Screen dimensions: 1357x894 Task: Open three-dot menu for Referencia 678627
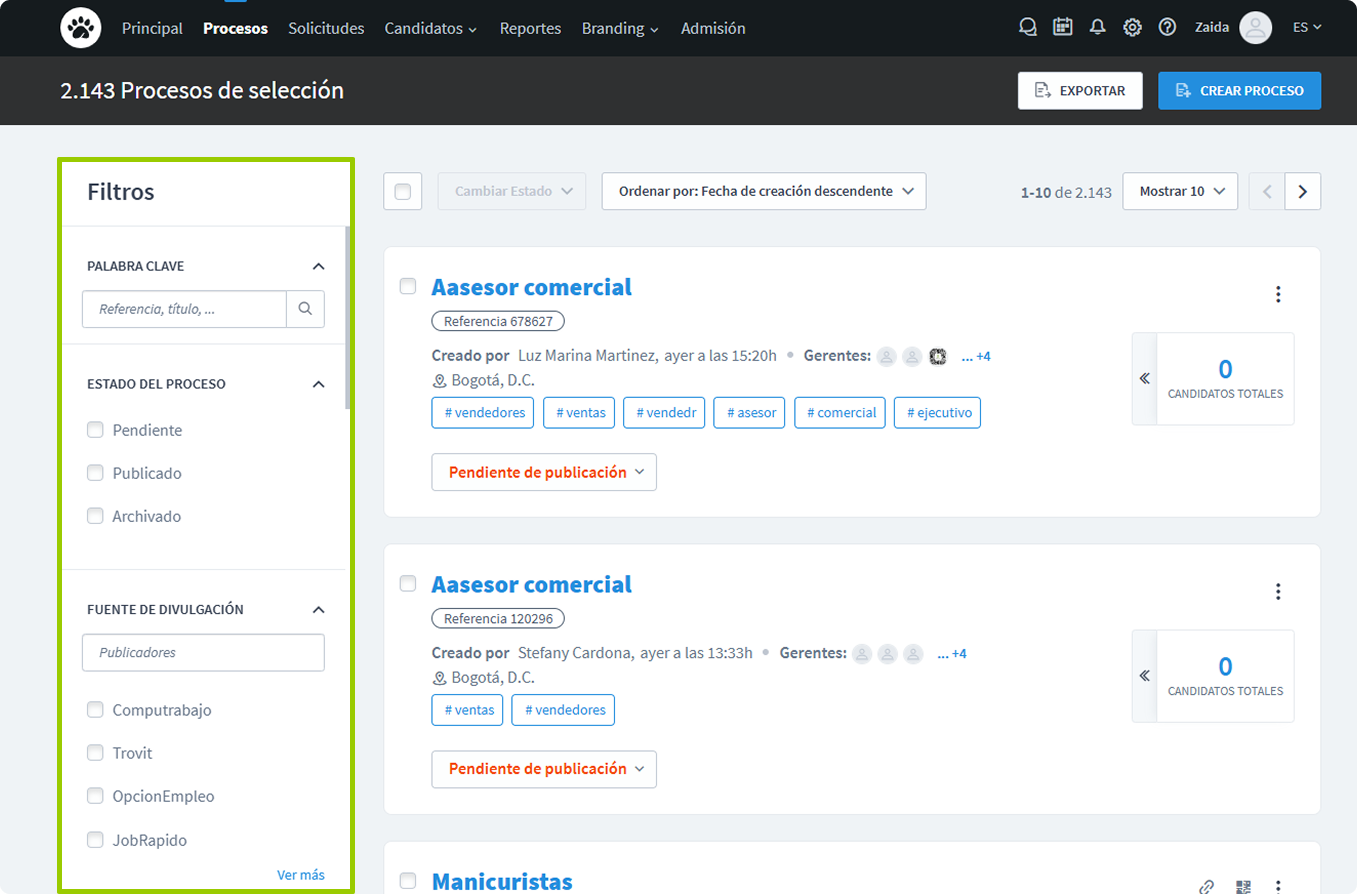click(x=1277, y=294)
